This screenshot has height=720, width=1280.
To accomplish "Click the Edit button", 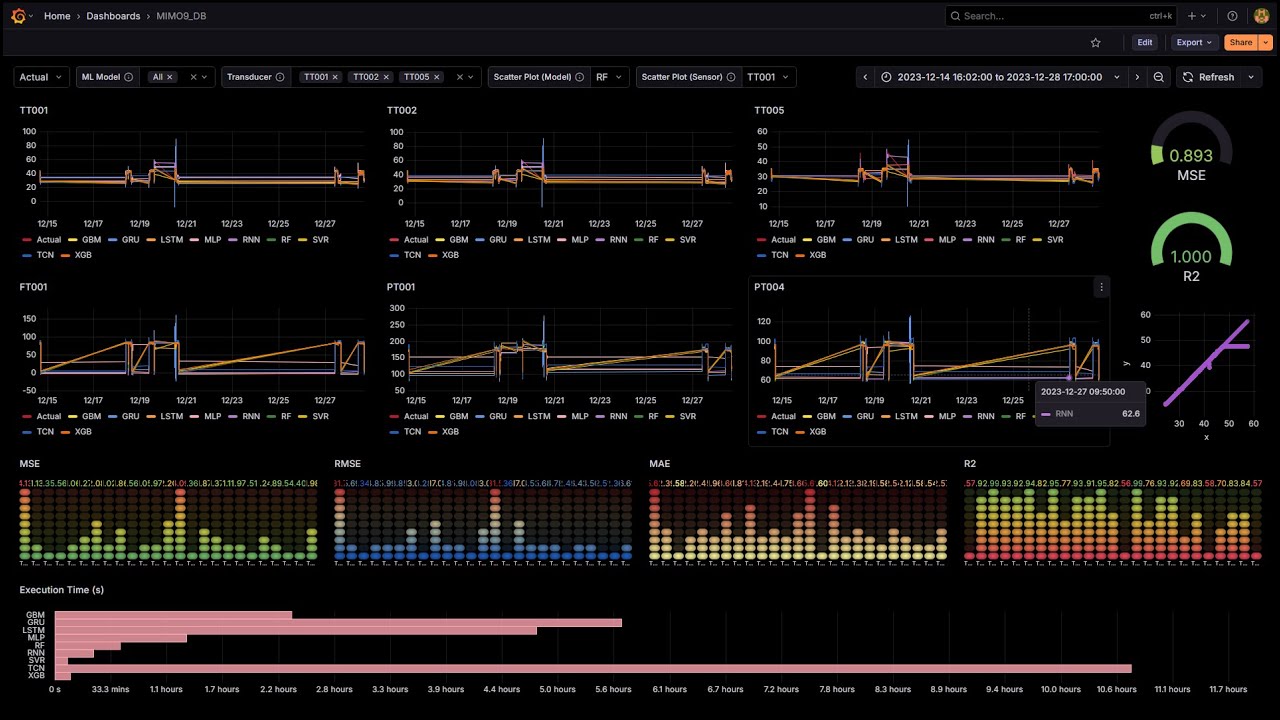I will click(x=1145, y=43).
